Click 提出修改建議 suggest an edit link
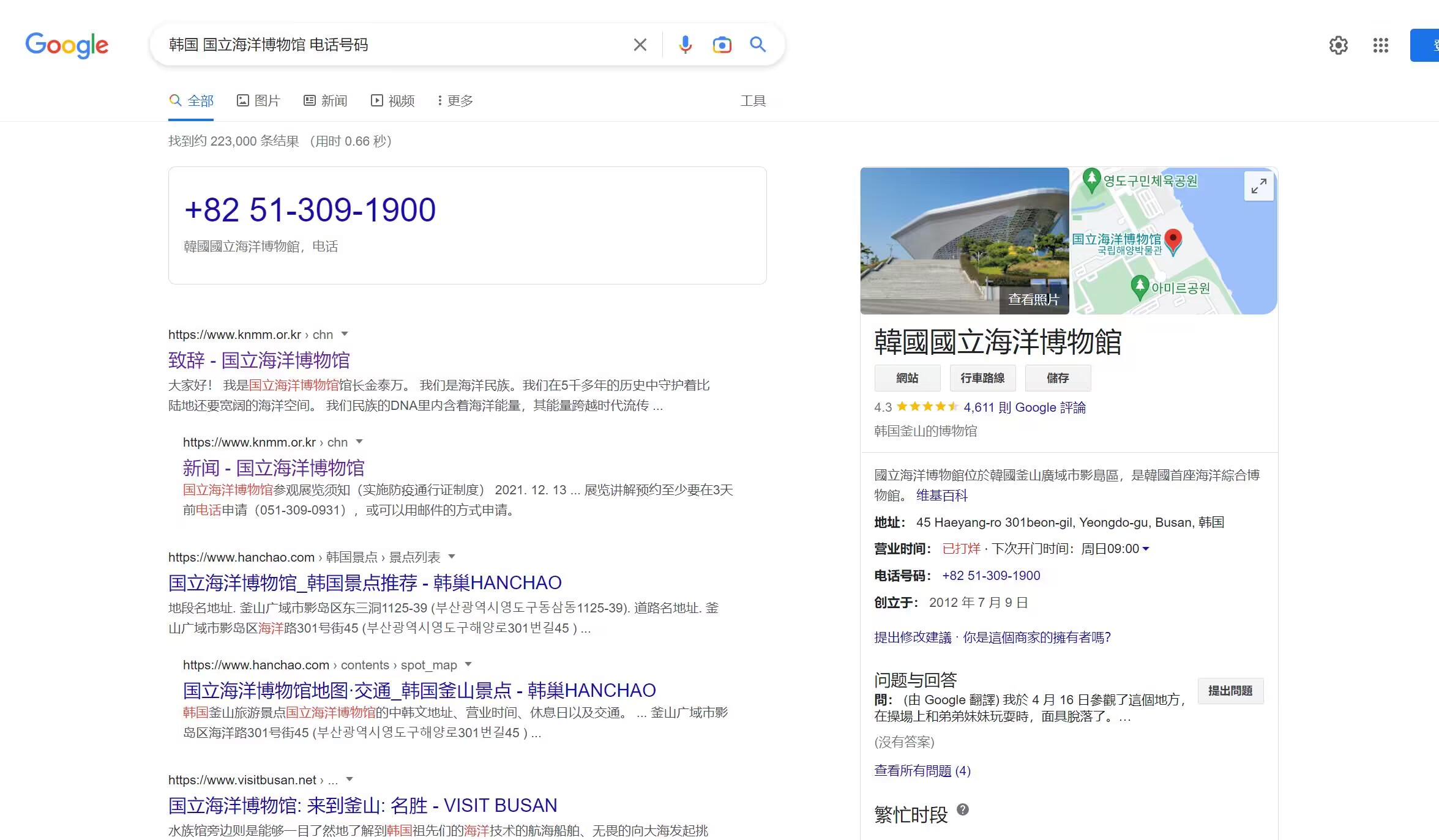This screenshot has width=1439, height=840. click(913, 637)
